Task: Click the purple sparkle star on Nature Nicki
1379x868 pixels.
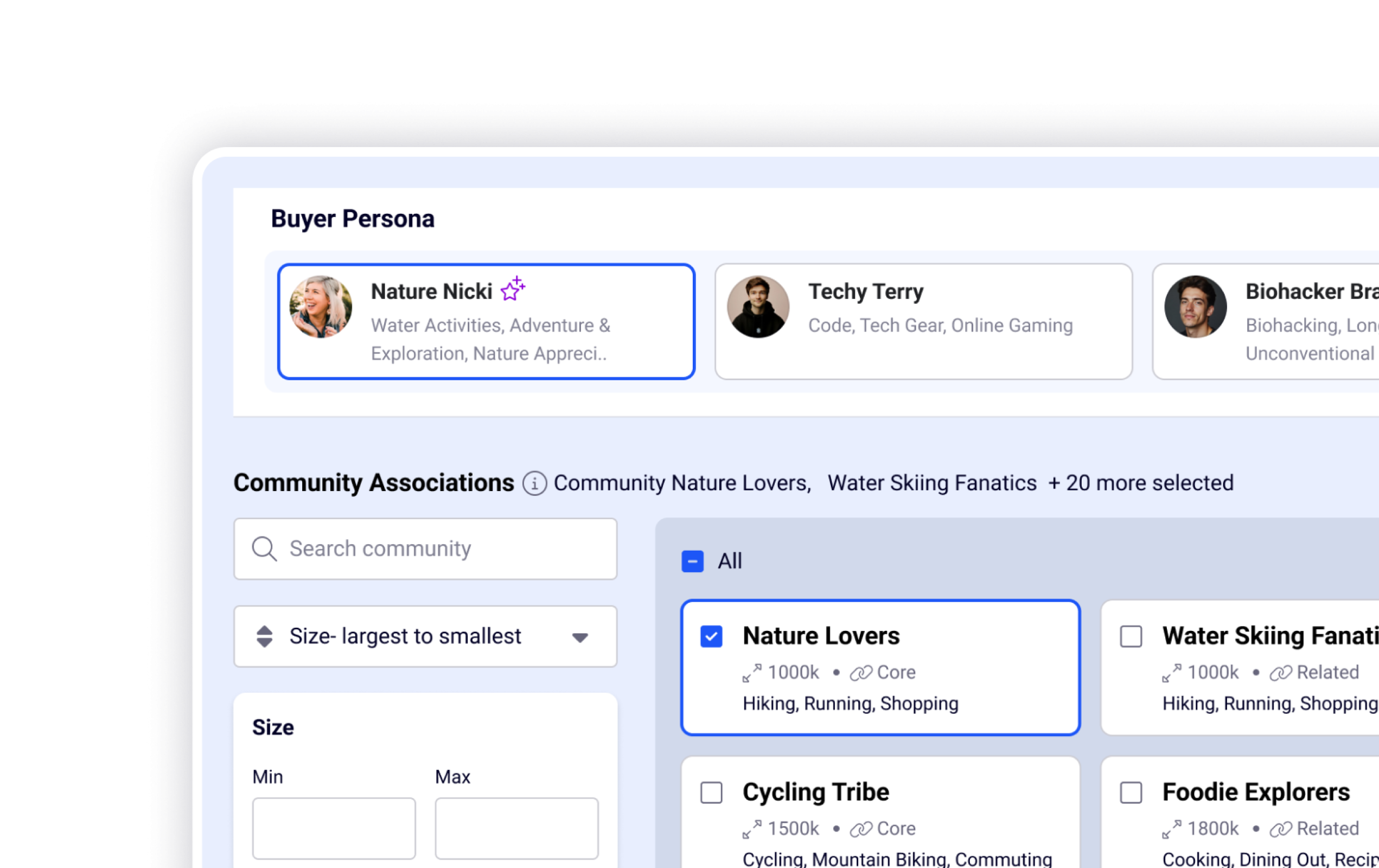Action: [x=513, y=289]
